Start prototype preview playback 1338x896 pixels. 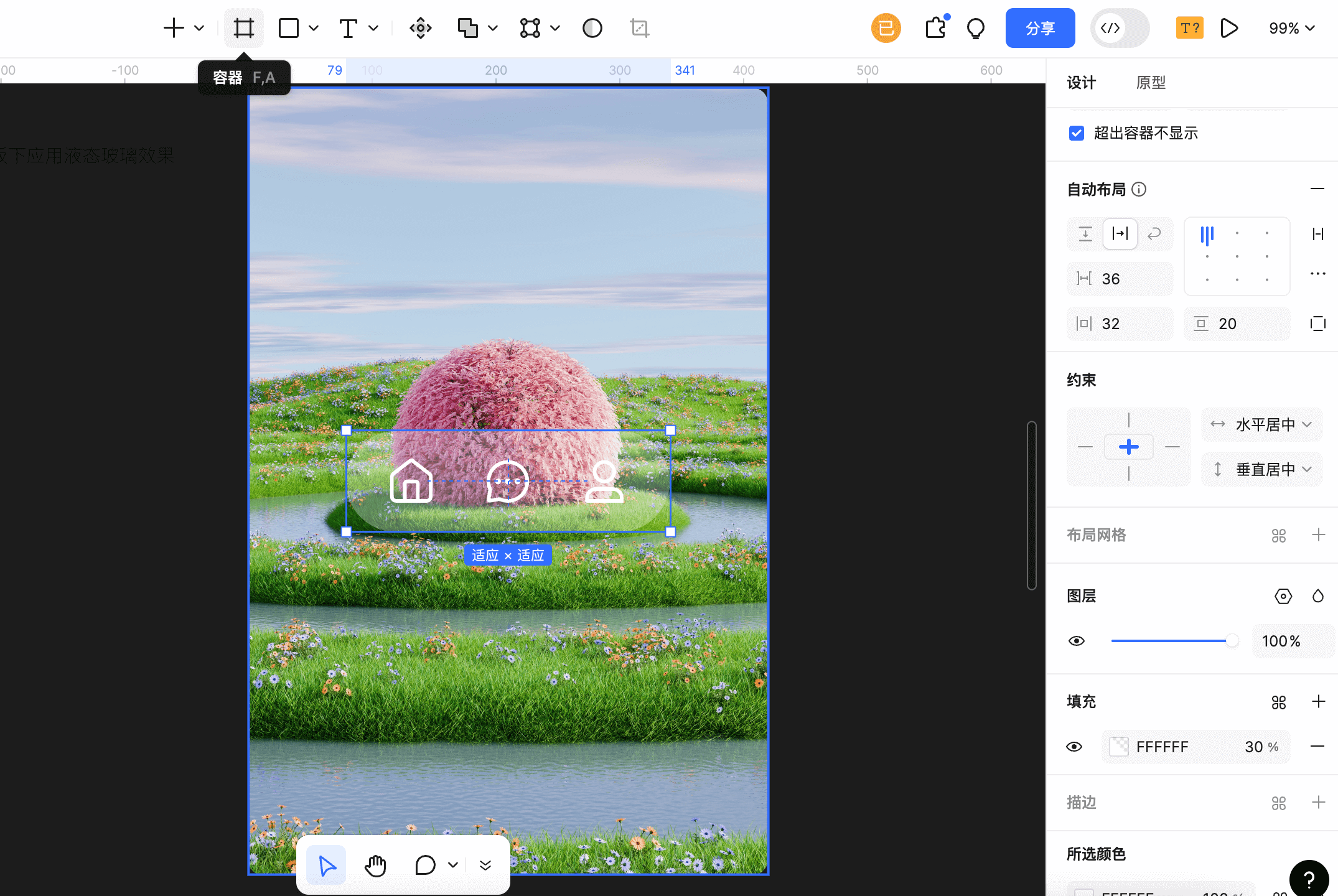coord(1228,28)
